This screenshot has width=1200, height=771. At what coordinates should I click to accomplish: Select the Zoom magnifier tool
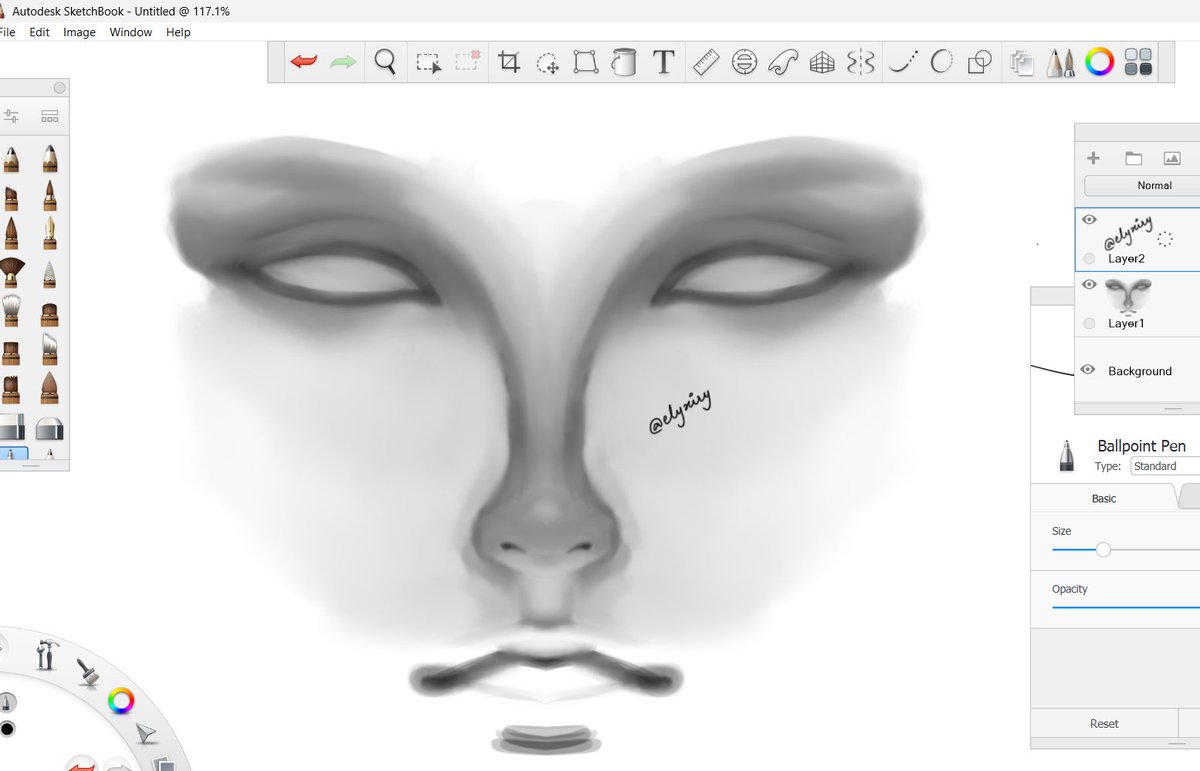pos(385,62)
